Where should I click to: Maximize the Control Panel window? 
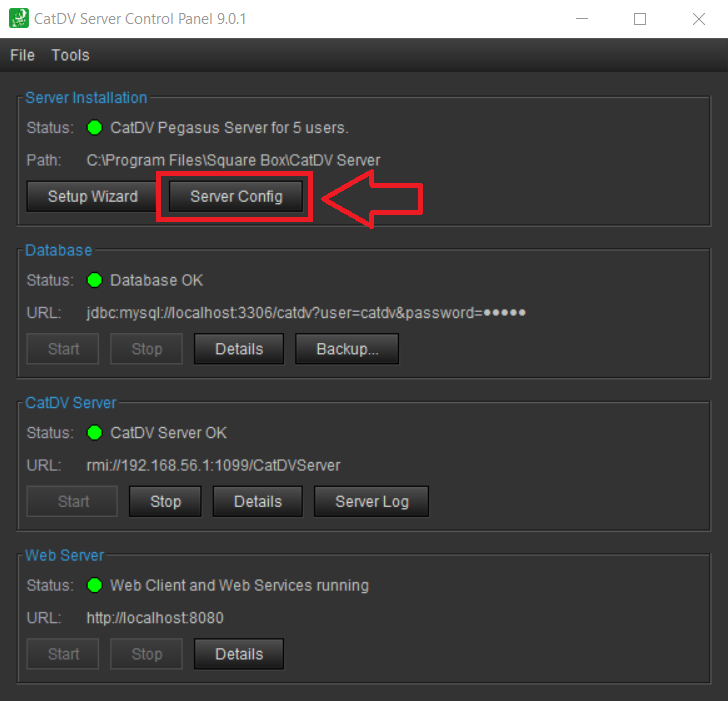640,19
